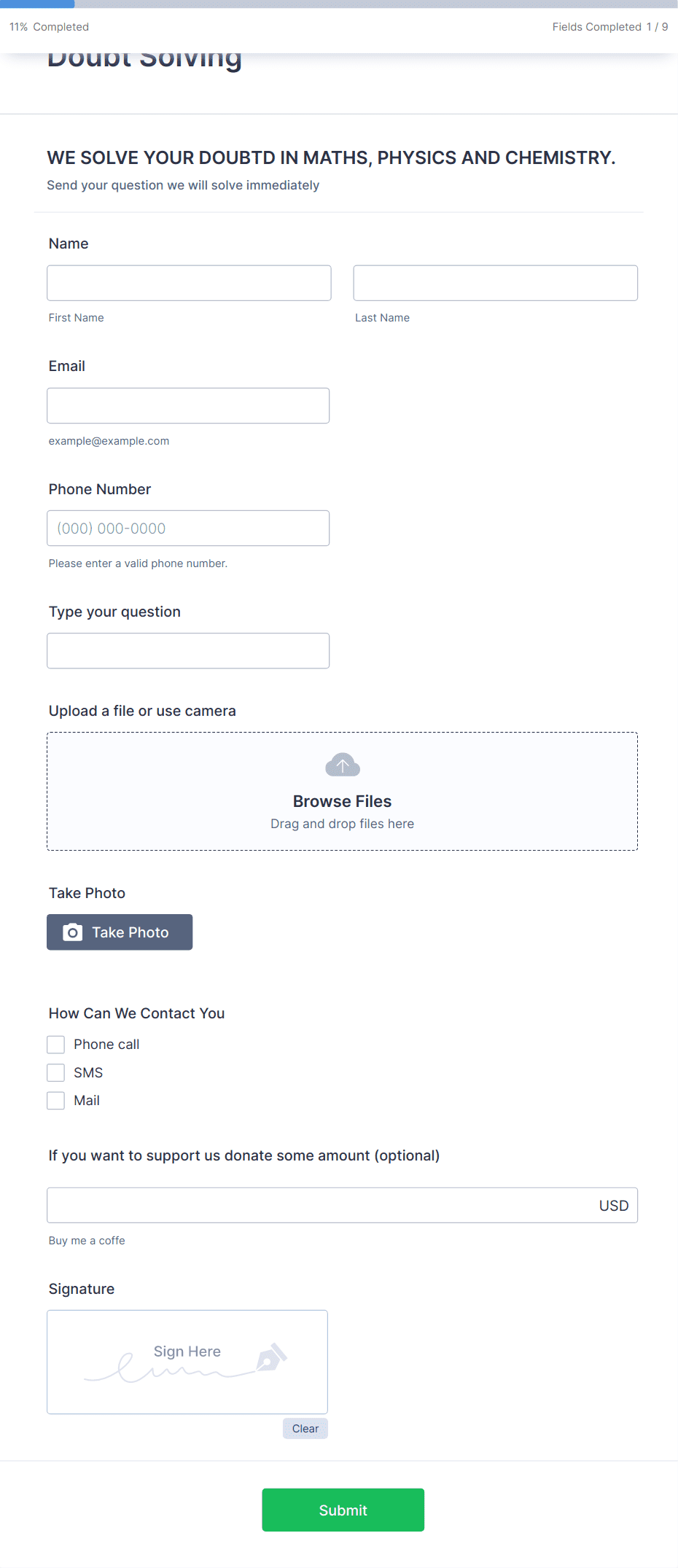This screenshot has height=1568, width=678.
Task: Click the Last Name input field
Action: [x=495, y=282]
